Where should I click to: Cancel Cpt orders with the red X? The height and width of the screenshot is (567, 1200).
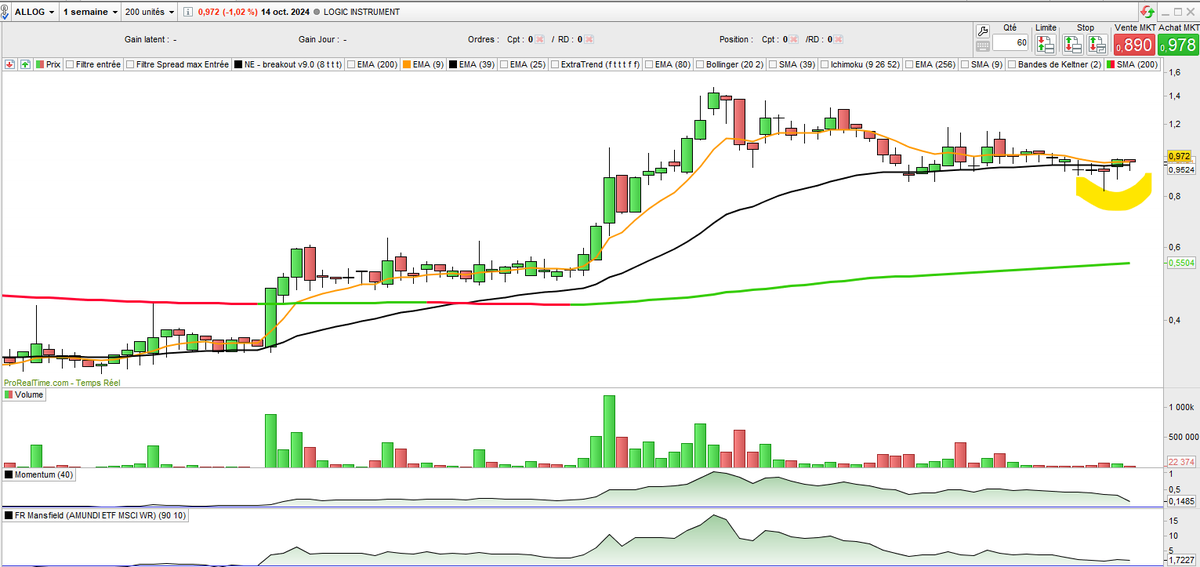tap(539, 39)
